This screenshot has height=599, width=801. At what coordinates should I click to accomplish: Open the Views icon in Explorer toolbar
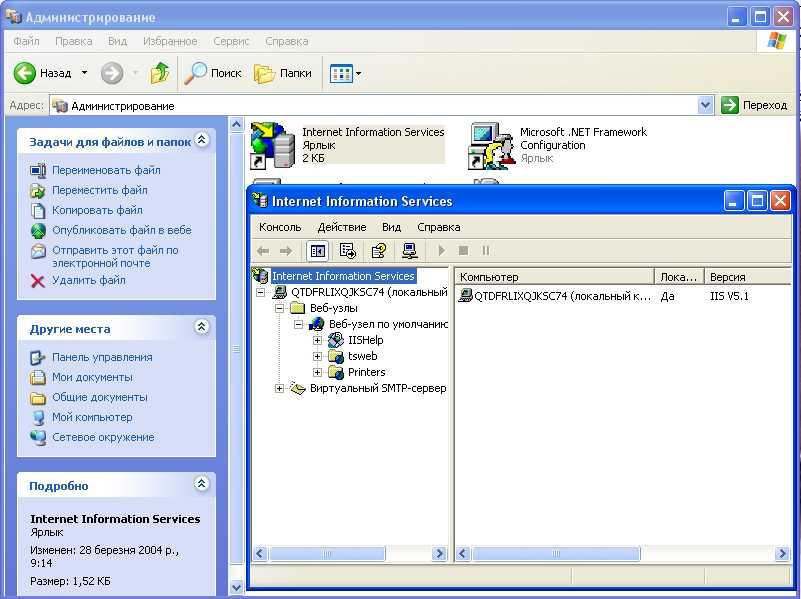point(341,74)
